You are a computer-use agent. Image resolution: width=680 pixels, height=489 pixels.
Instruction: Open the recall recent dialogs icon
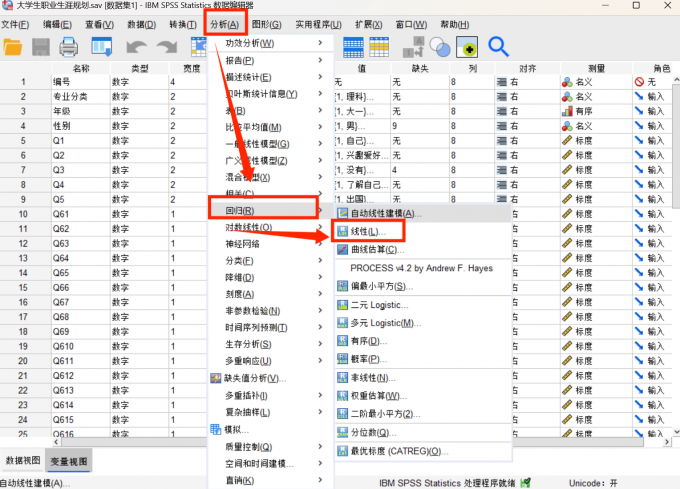(102, 47)
